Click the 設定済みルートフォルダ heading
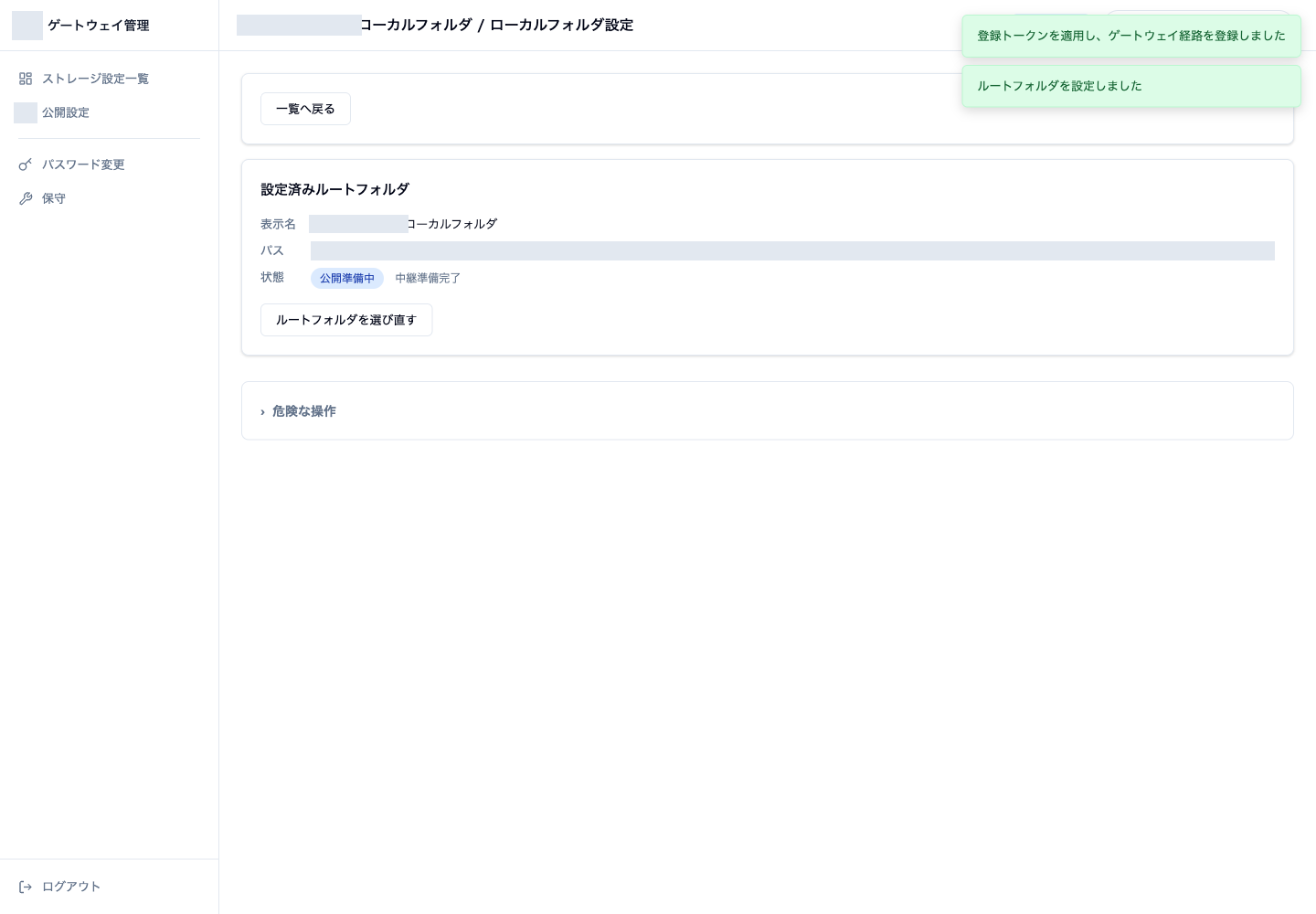The height and width of the screenshot is (914, 1316). pyautogui.click(x=334, y=189)
